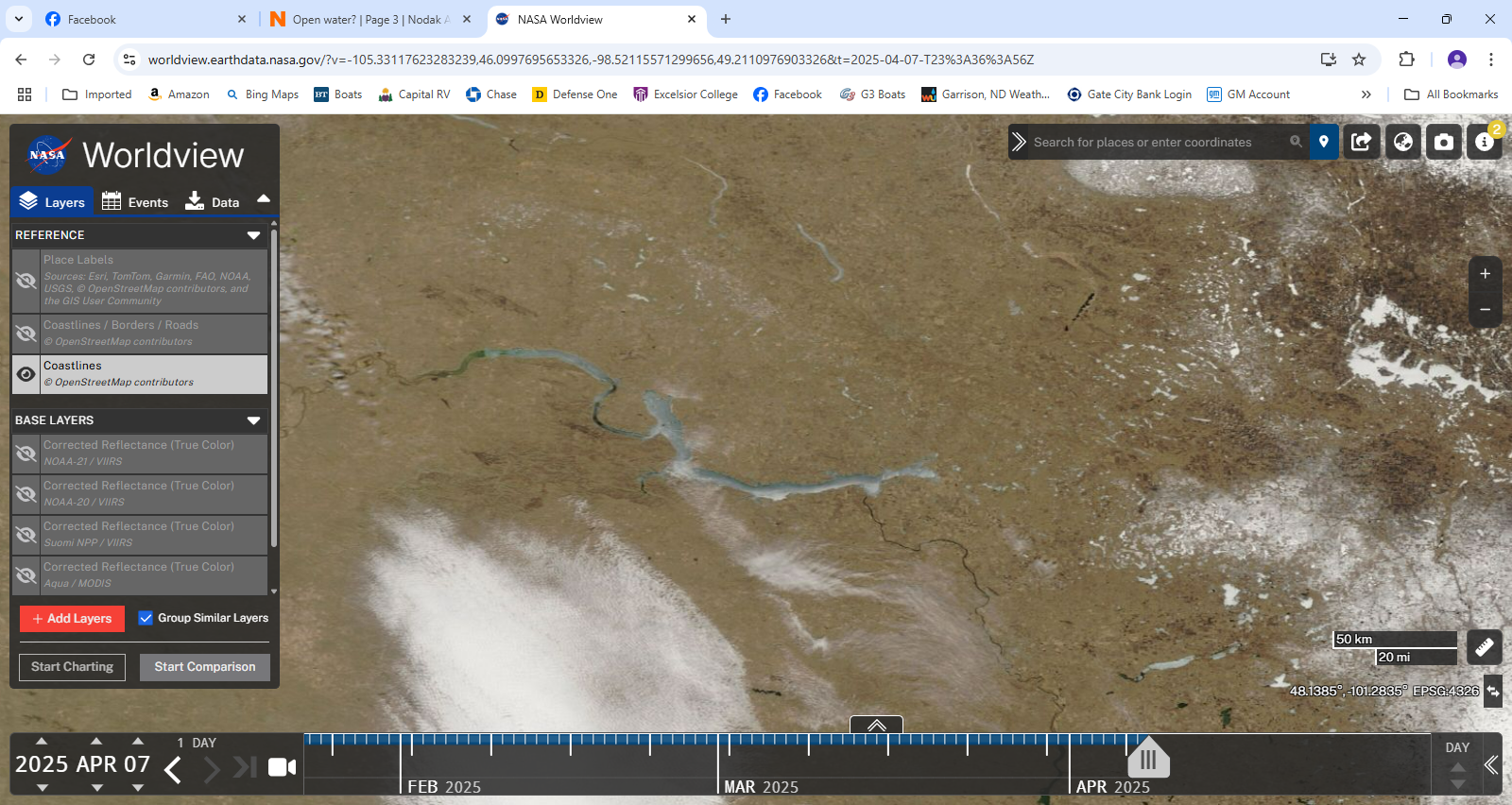Show the Place Labels layer
Image resolution: width=1512 pixels, height=805 pixels.
(26, 281)
